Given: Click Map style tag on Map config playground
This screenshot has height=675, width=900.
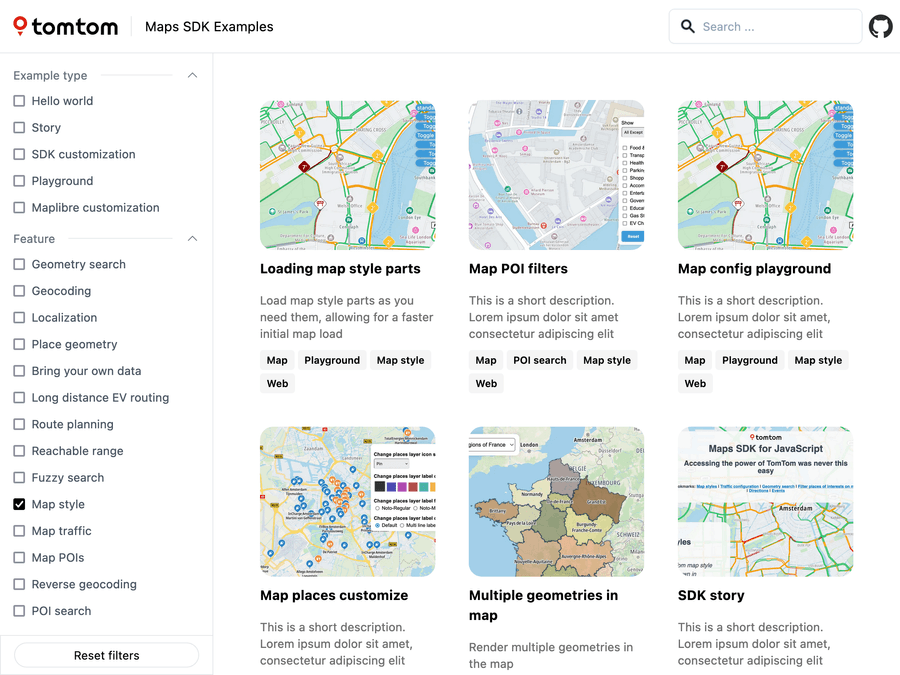Looking at the screenshot, I should coord(818,360).
